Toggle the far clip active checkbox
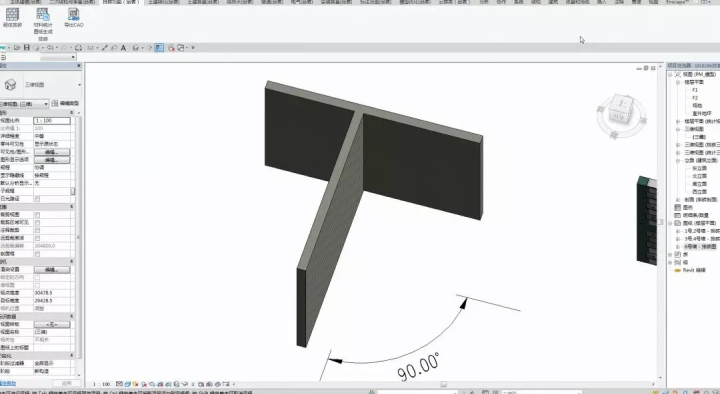The image size is (720, 394). click(x=38, y=238)
